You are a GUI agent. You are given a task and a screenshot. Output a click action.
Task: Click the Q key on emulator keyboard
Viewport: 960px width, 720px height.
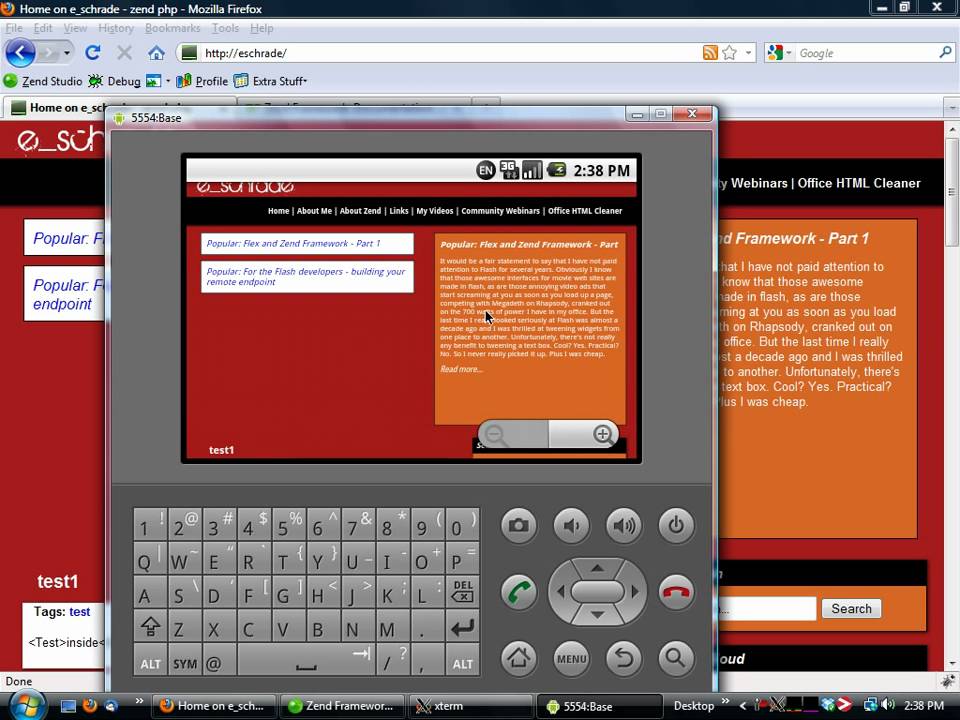(x=150, y=558)
